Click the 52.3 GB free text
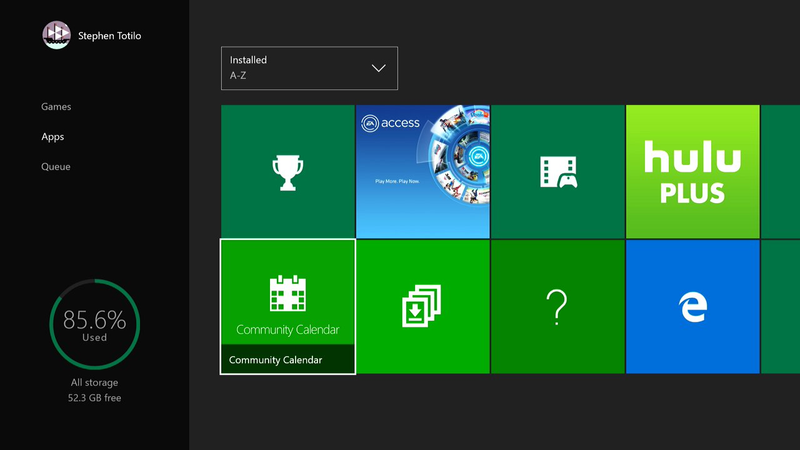The width and height of the screenshot is (800, 450). 95,398
